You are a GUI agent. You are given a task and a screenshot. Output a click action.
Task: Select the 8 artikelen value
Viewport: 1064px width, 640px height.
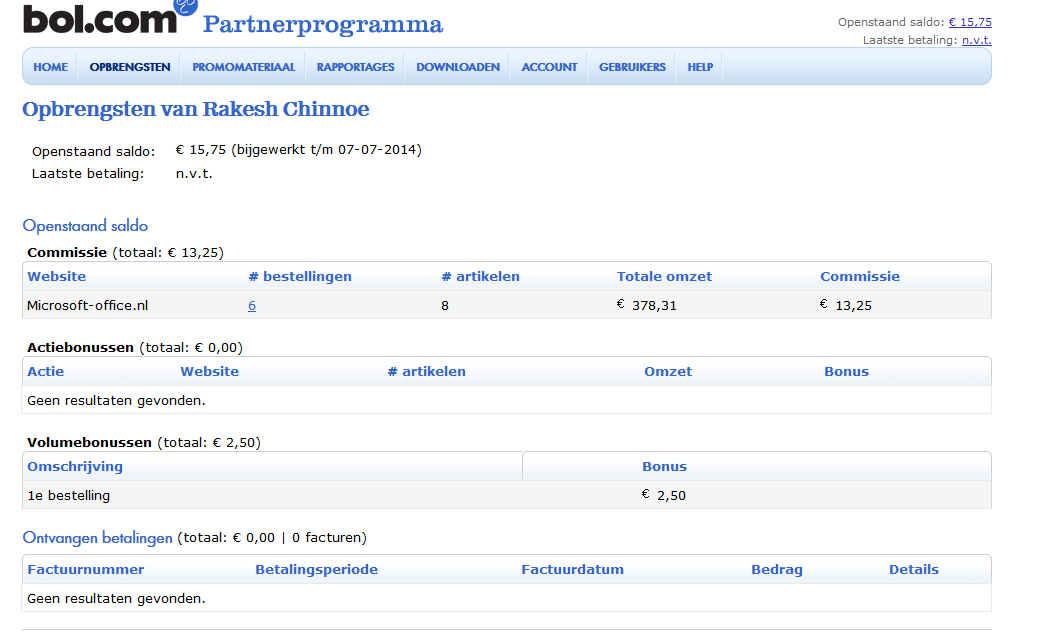(x=445, y=305)
